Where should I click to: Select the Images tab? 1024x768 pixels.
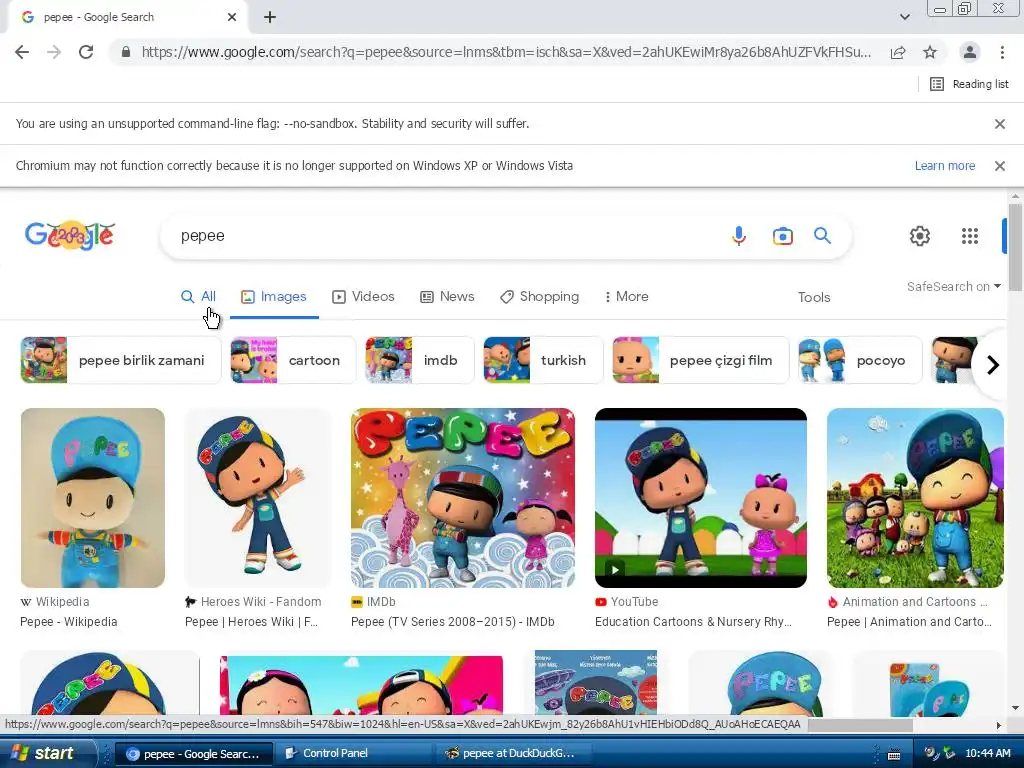tap(274, 296)
